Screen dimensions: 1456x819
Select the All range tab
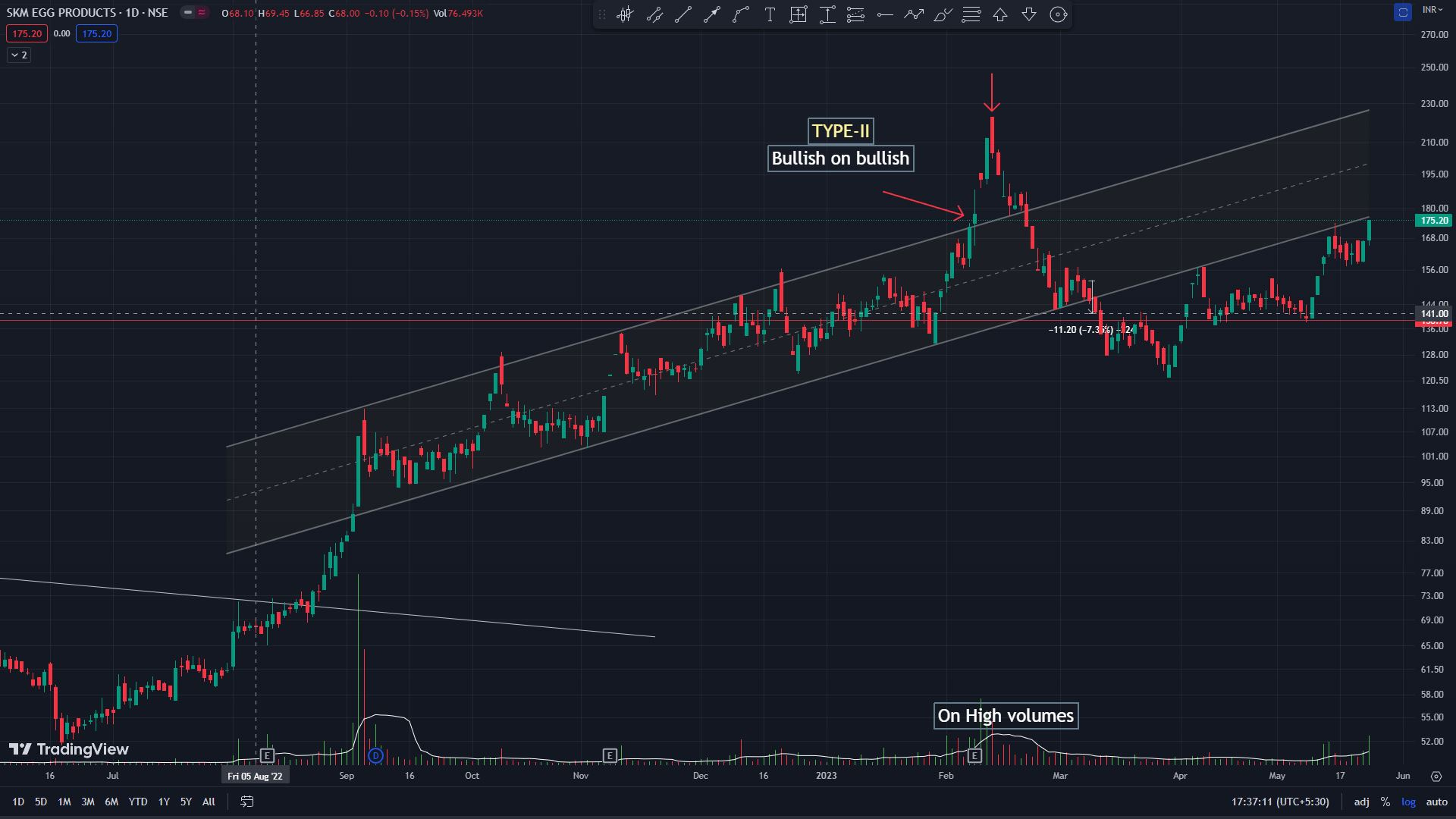click(x=208, y=802)
